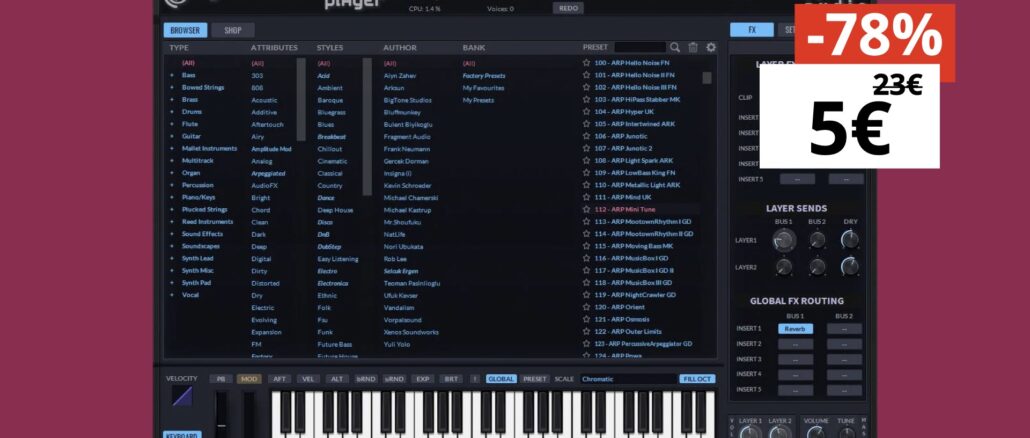Image resolution: width=1030 pixels, height=438 pixels.
Task: Open the FX tab
Action: (751, 30)
